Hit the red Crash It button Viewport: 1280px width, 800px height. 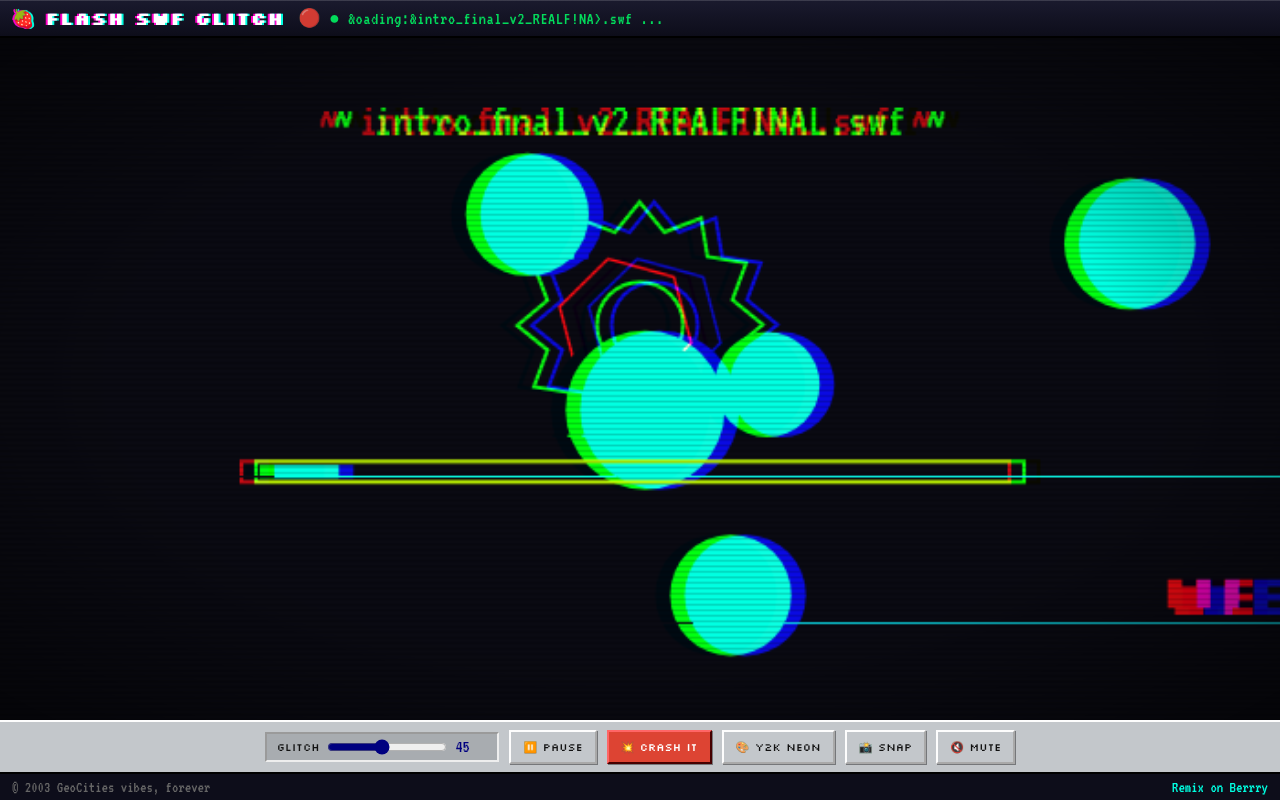tap(659, 747)
